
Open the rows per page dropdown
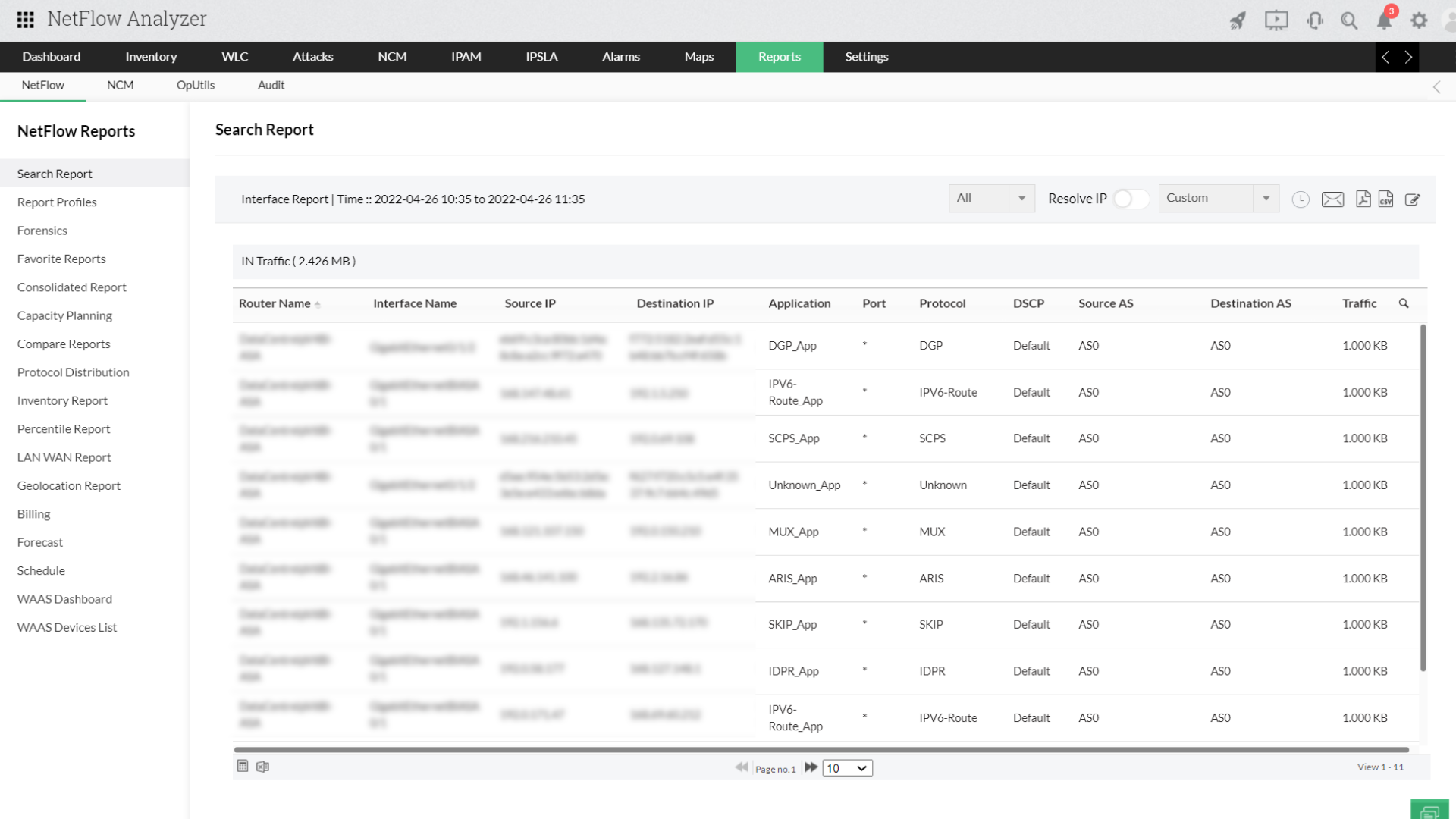pyautogui.click(x=847, y=768)
